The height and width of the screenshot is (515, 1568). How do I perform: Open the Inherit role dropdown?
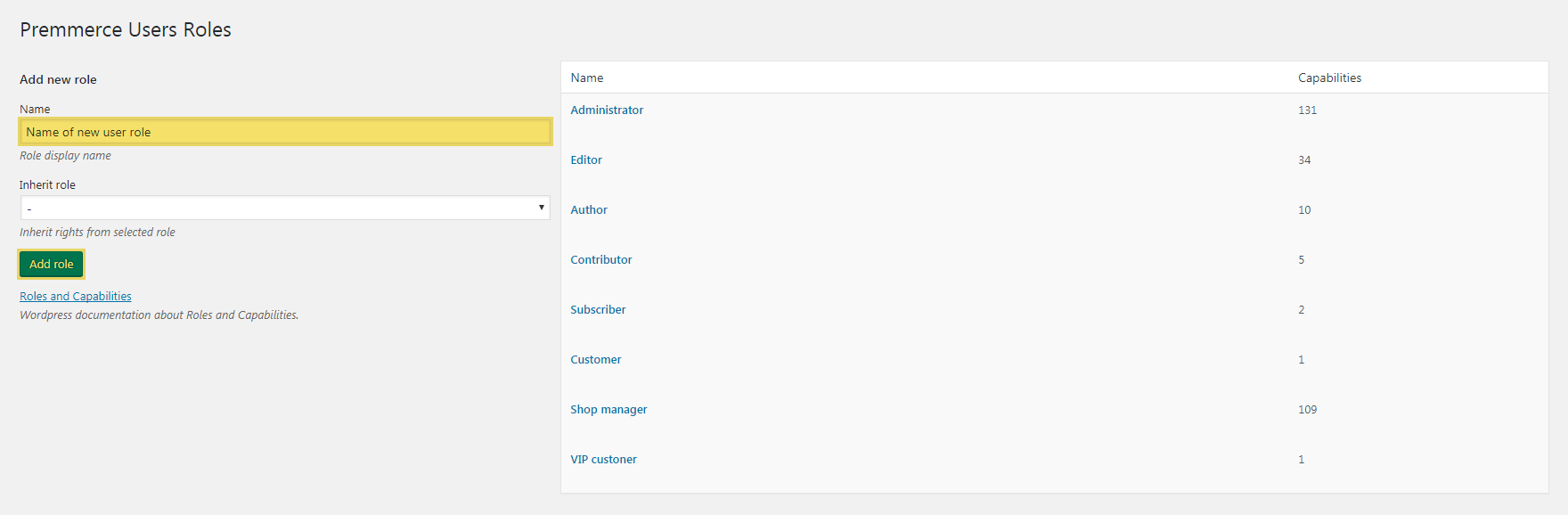(x=285, y=208)
